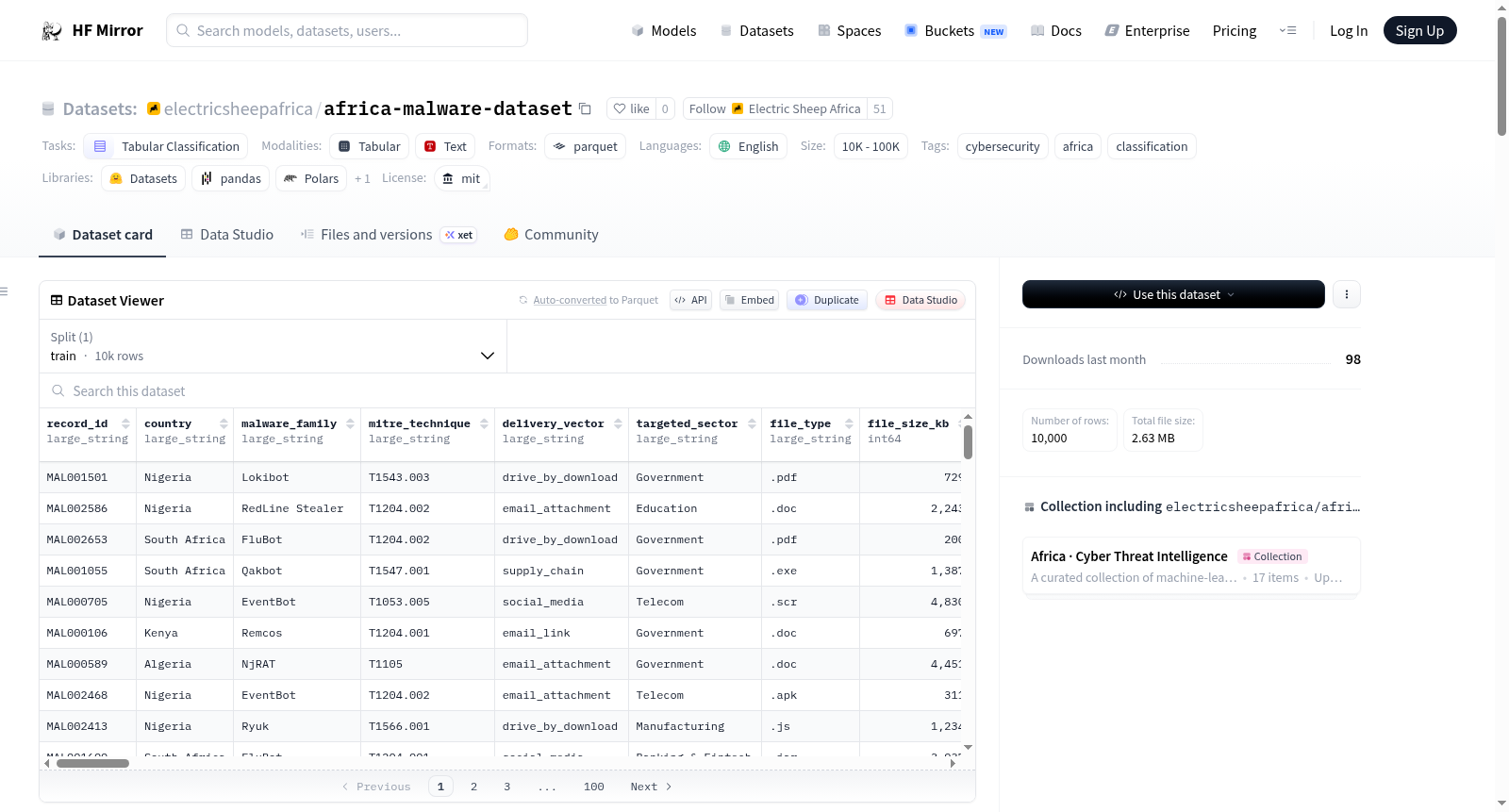Select the 10K - 100K size tag
The width and height of the screenshot is (1509, 812).
tap(871, 146)
